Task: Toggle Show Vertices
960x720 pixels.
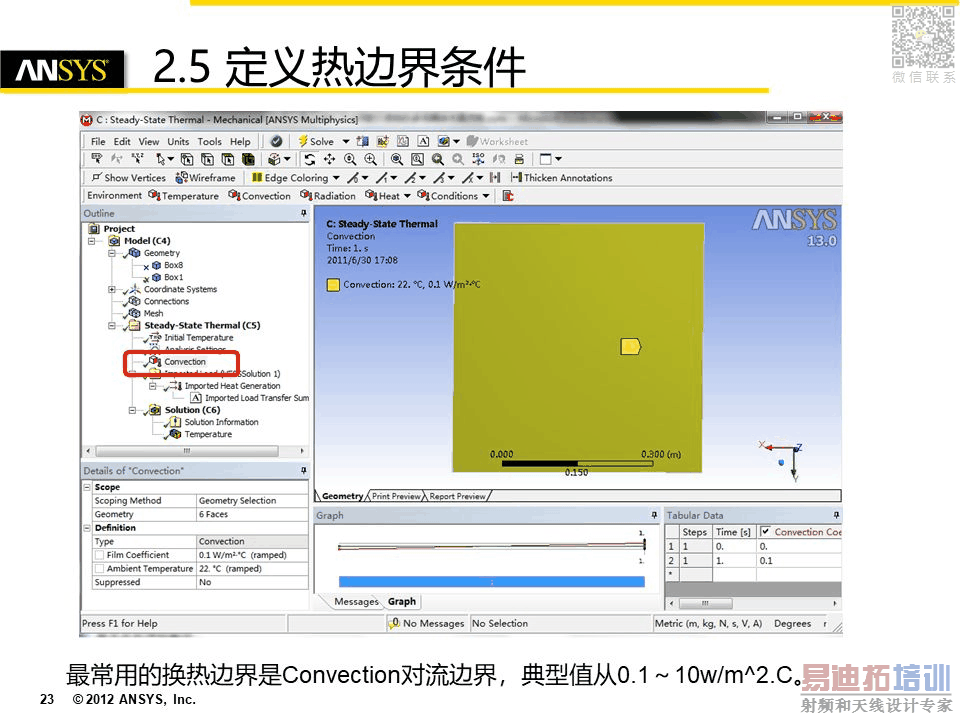Action: point(129,178)
